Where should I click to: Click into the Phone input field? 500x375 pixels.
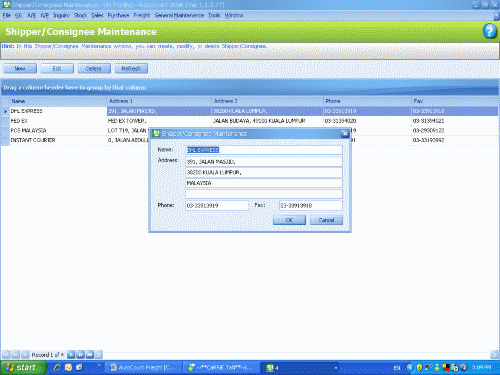(217, 206)
